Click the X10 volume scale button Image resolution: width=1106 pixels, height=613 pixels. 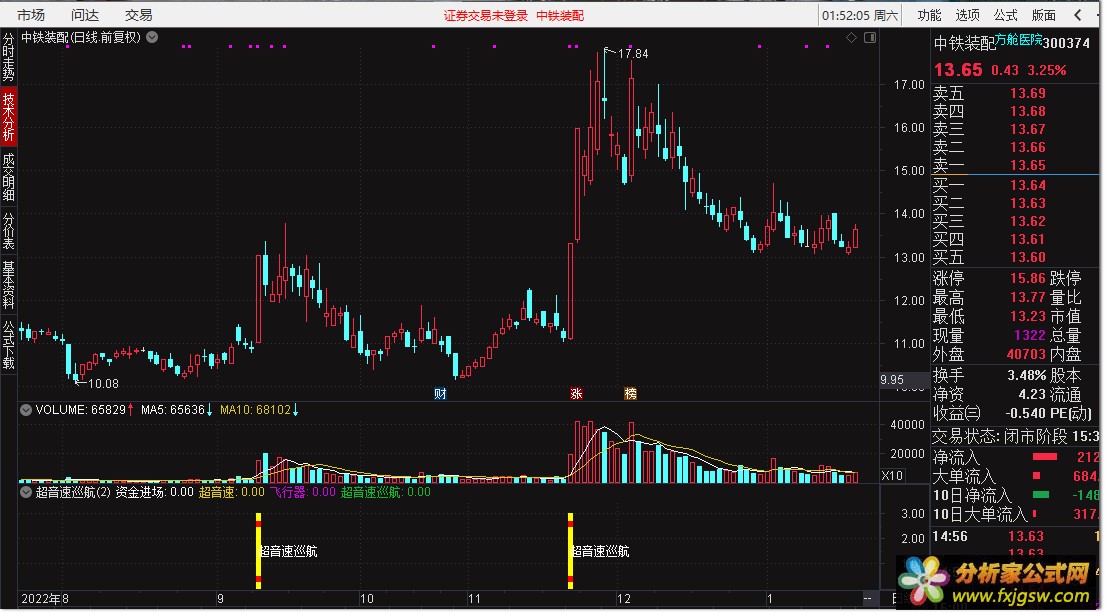coord(892,475)
